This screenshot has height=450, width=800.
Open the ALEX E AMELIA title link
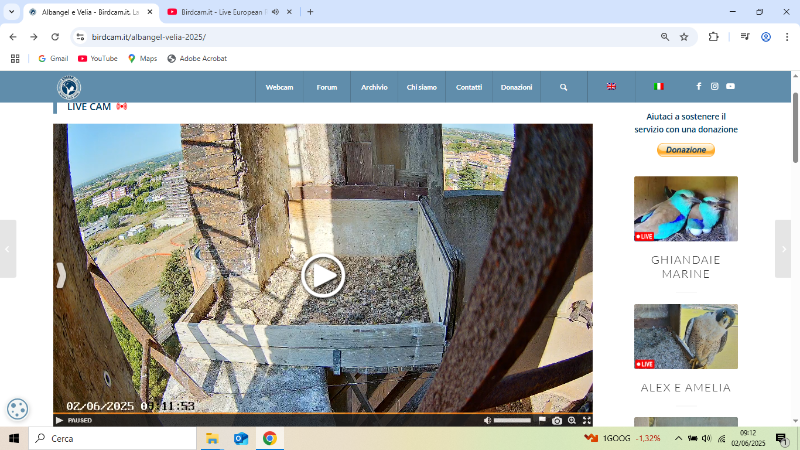pyautogui.click(x=686, y=388)
